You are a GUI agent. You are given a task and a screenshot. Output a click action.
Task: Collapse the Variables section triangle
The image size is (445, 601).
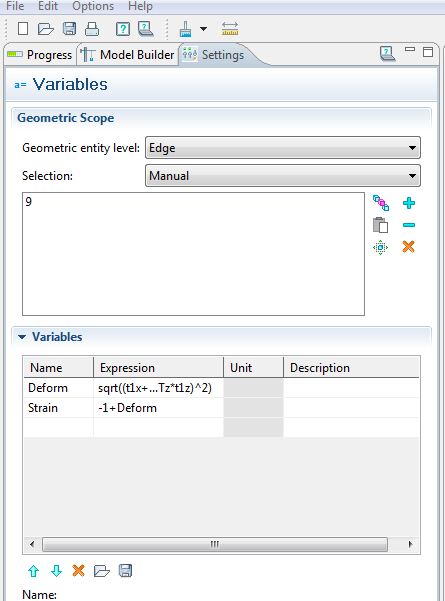[22, 337]
